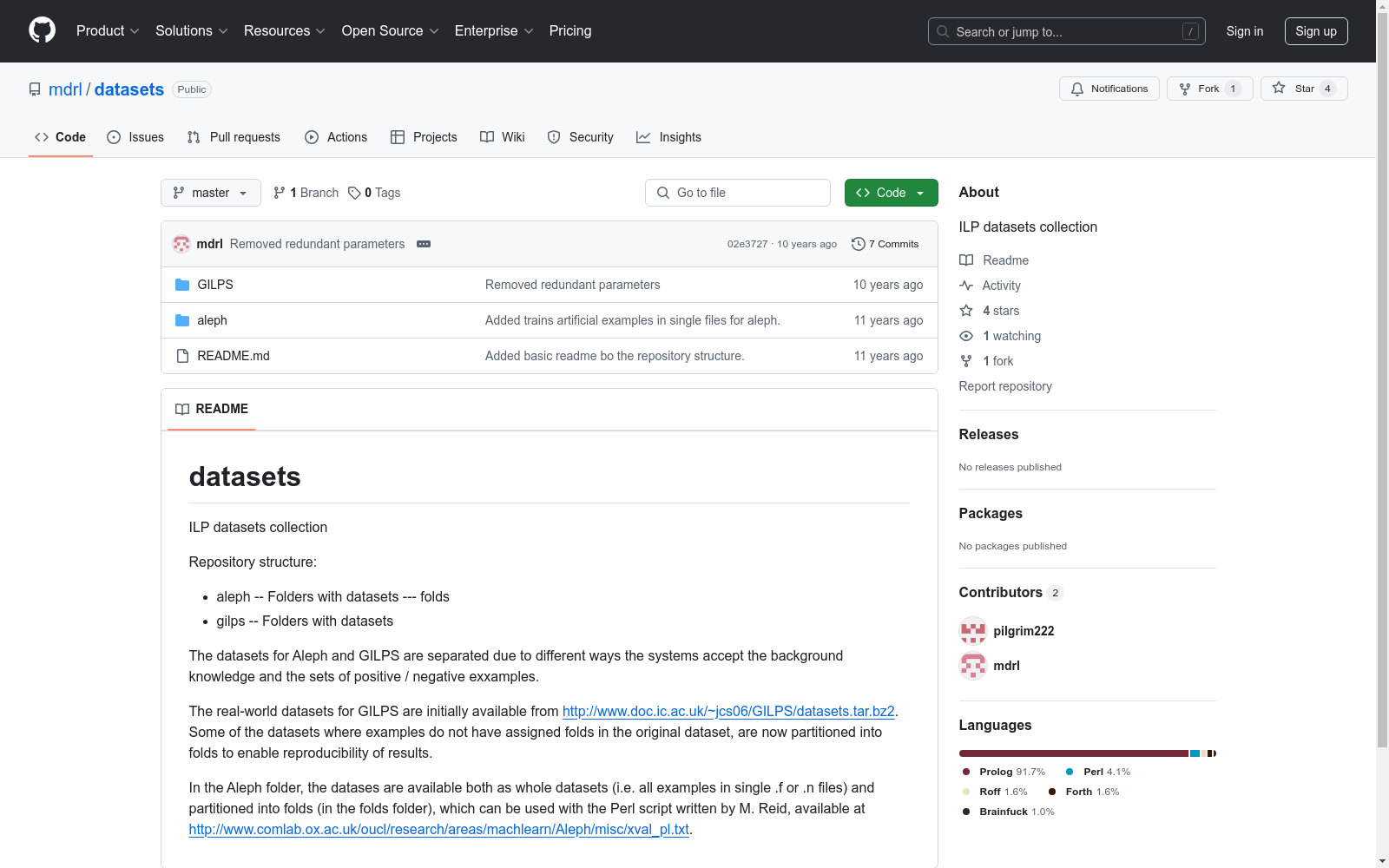
Task: Open the Aleph xval_pl.txt link
Action: click(x=439, y=829)
